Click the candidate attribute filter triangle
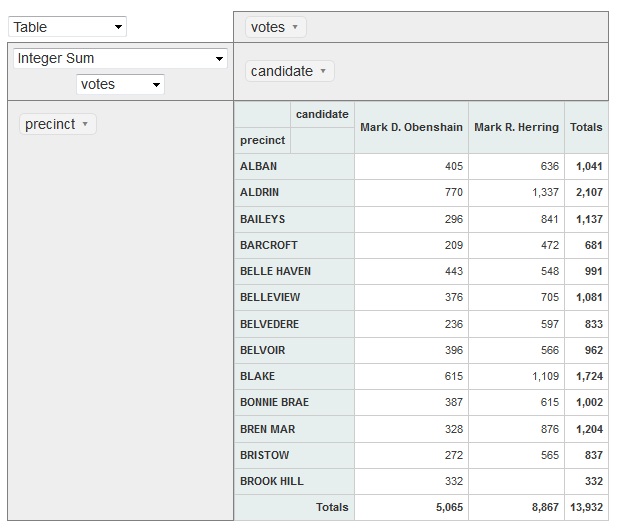Image resolution: width=622 pixels, height=531 pixels. point(323,71)
